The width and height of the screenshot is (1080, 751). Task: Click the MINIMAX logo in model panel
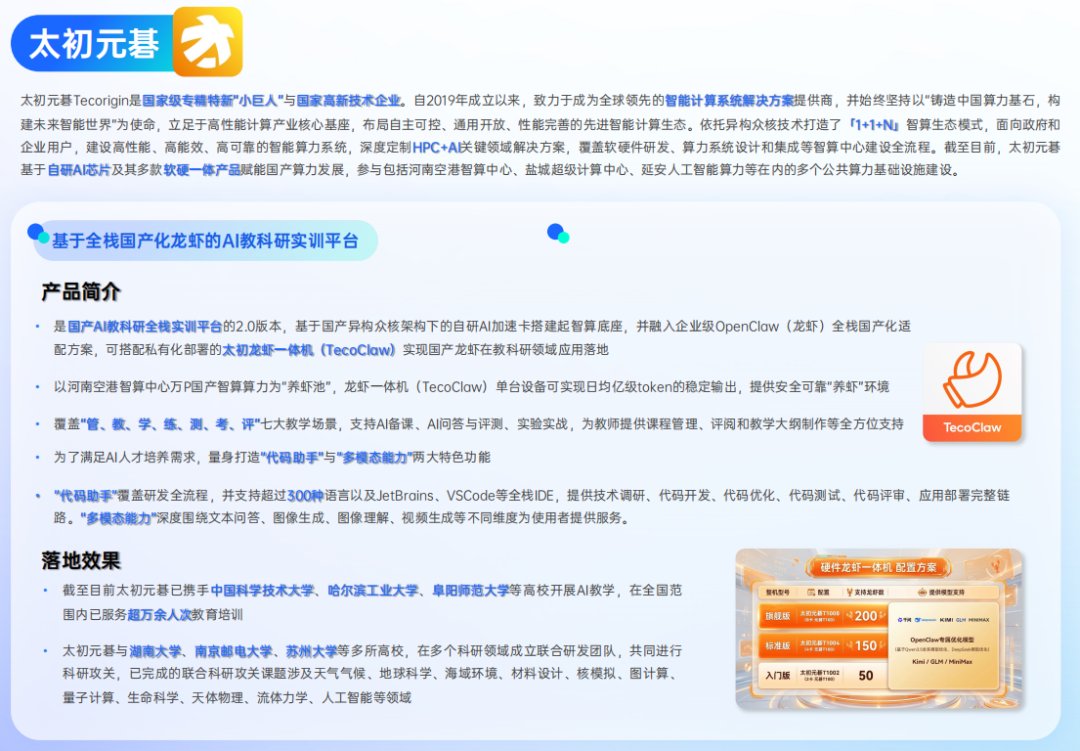[979, 620]
